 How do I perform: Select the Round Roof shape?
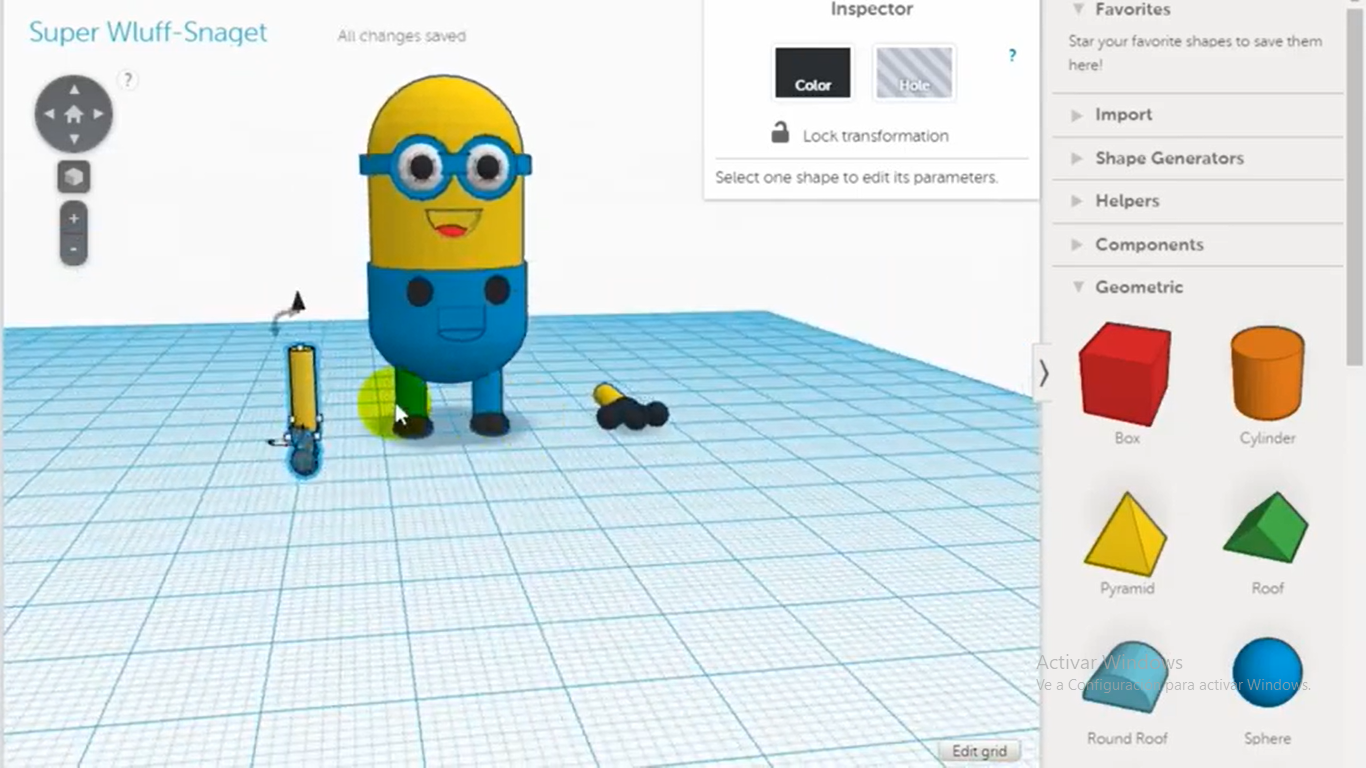1127,678
